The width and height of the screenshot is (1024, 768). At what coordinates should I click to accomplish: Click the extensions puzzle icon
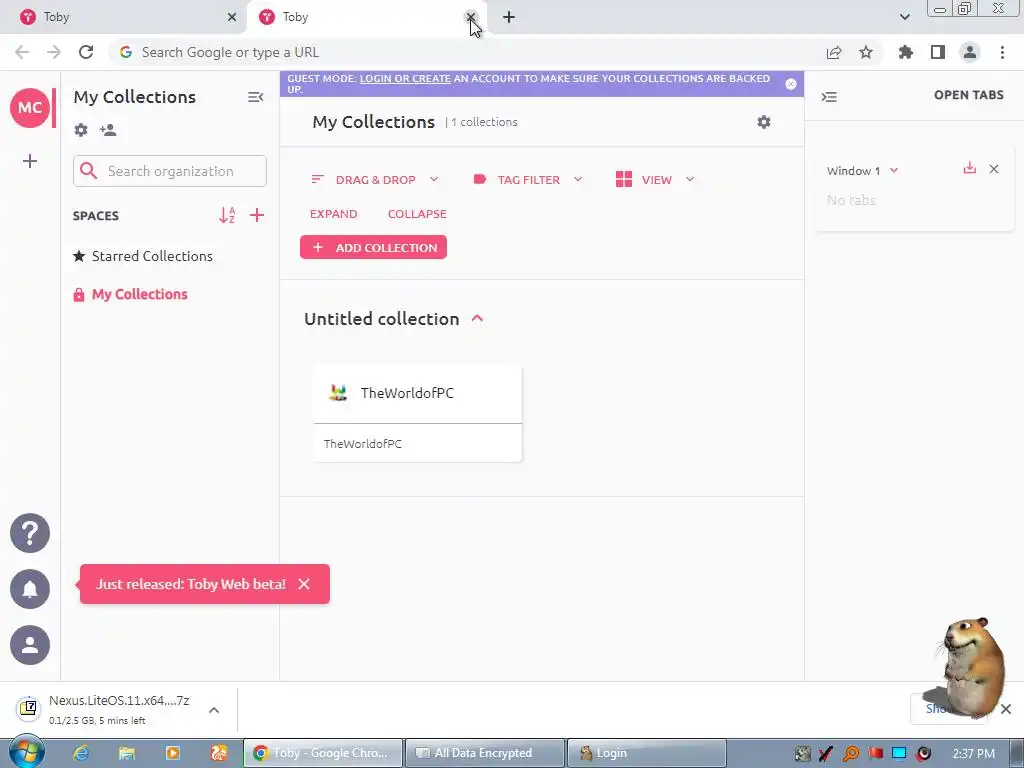pyautogui.click(x=905, y=52)
